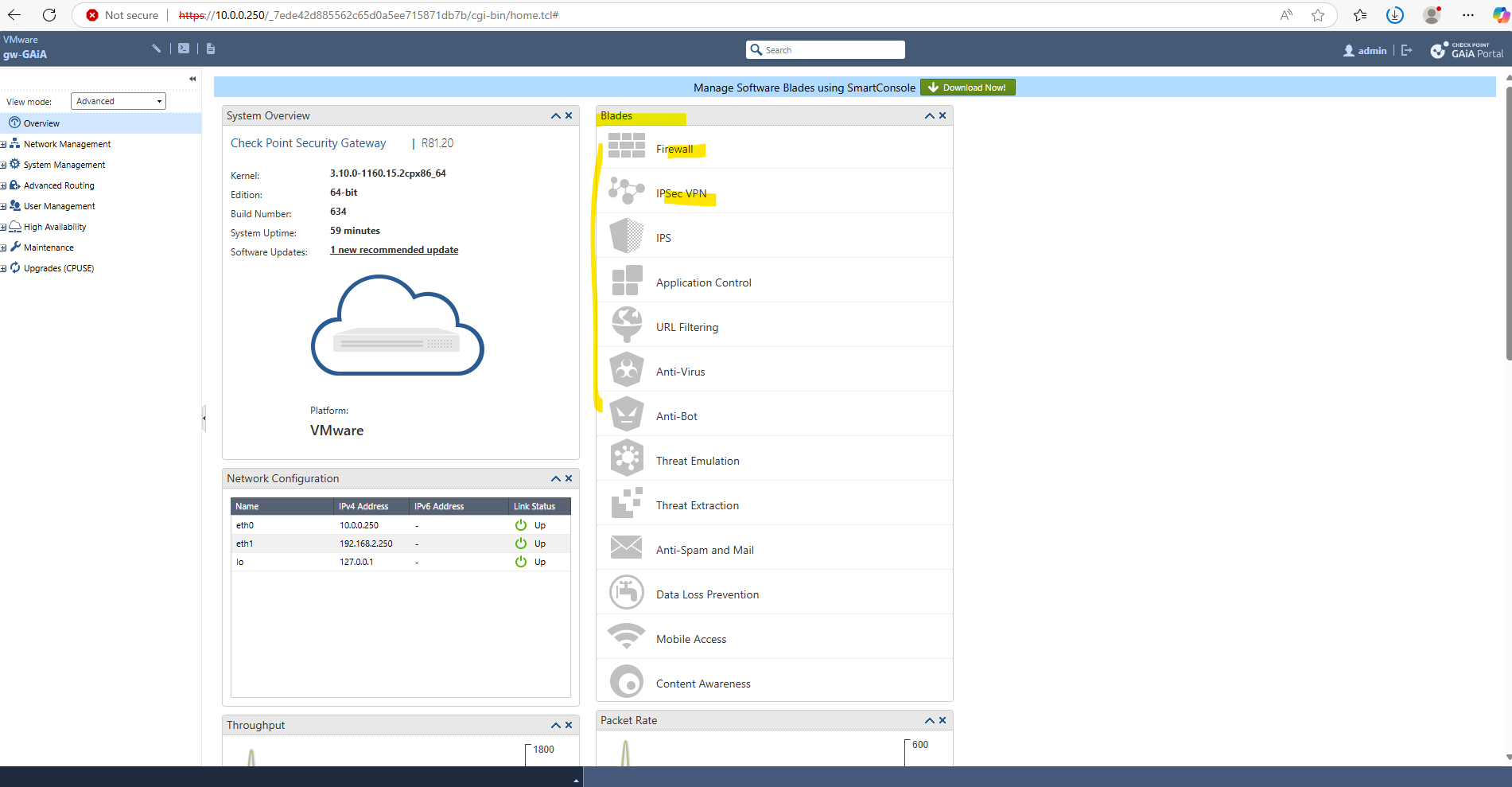Sort table by Name column header
This screenshot has width=1512, height=787.
[x=282, y=506]
